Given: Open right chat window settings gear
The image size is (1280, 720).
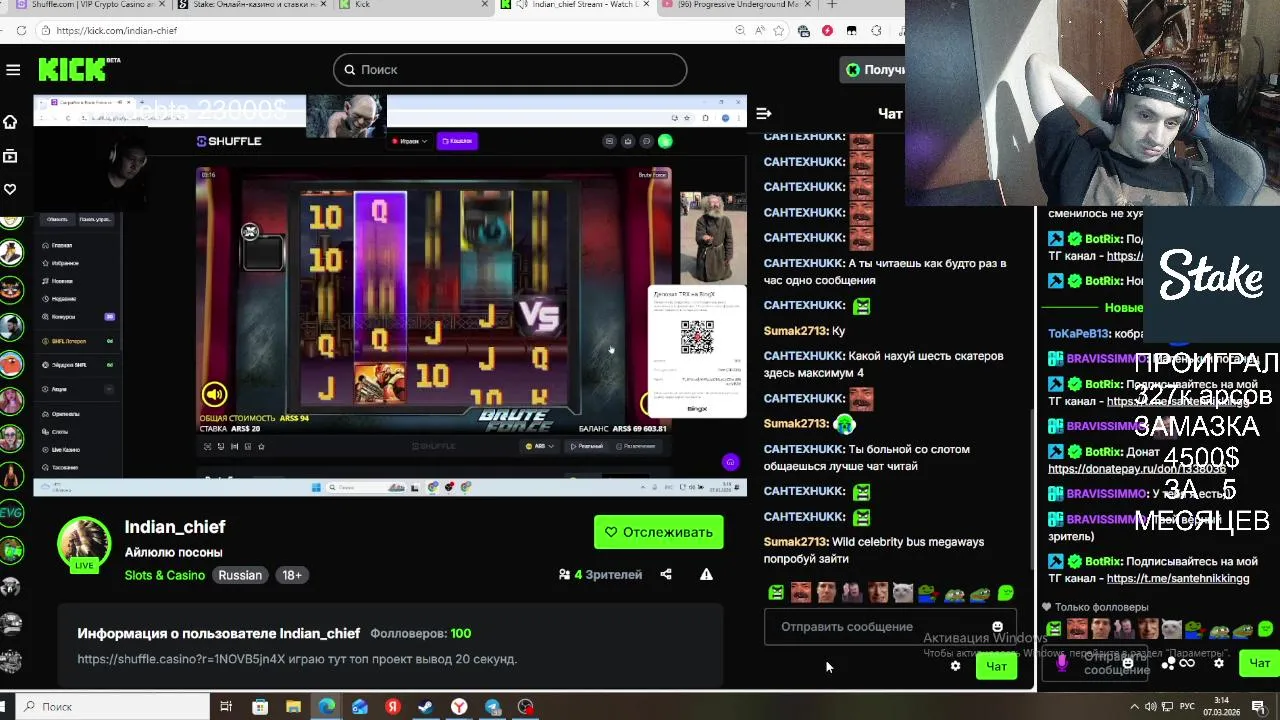Looking at the screenshot, I should 1218,663.
